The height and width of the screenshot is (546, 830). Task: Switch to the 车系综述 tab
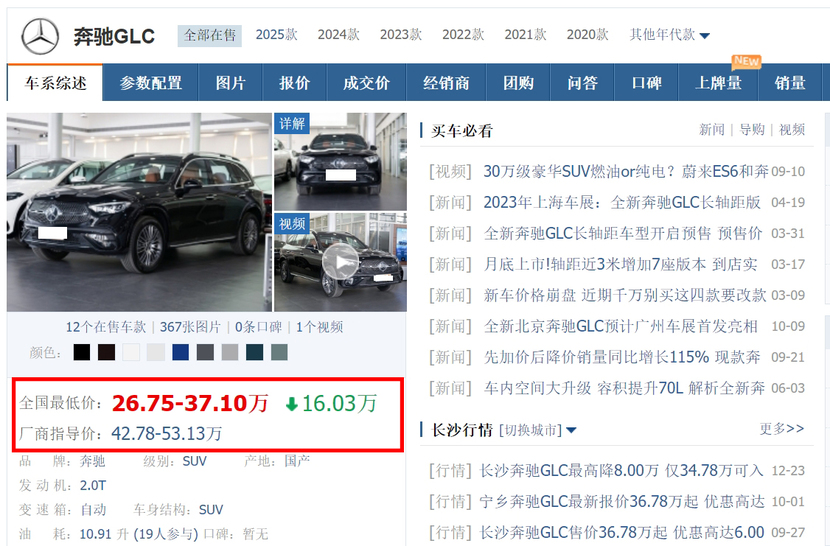pyautogui.click(x=55, y=83)
